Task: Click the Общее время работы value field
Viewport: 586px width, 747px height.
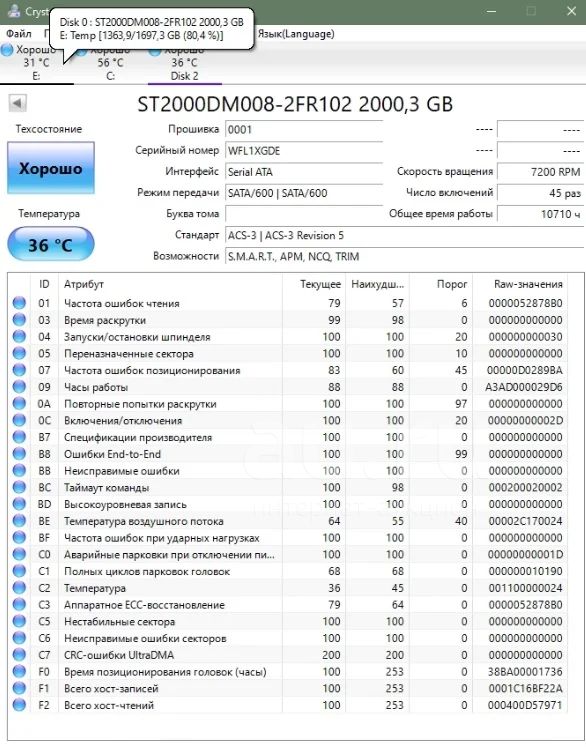Action: pyautogui.click(x=540, y=214)
